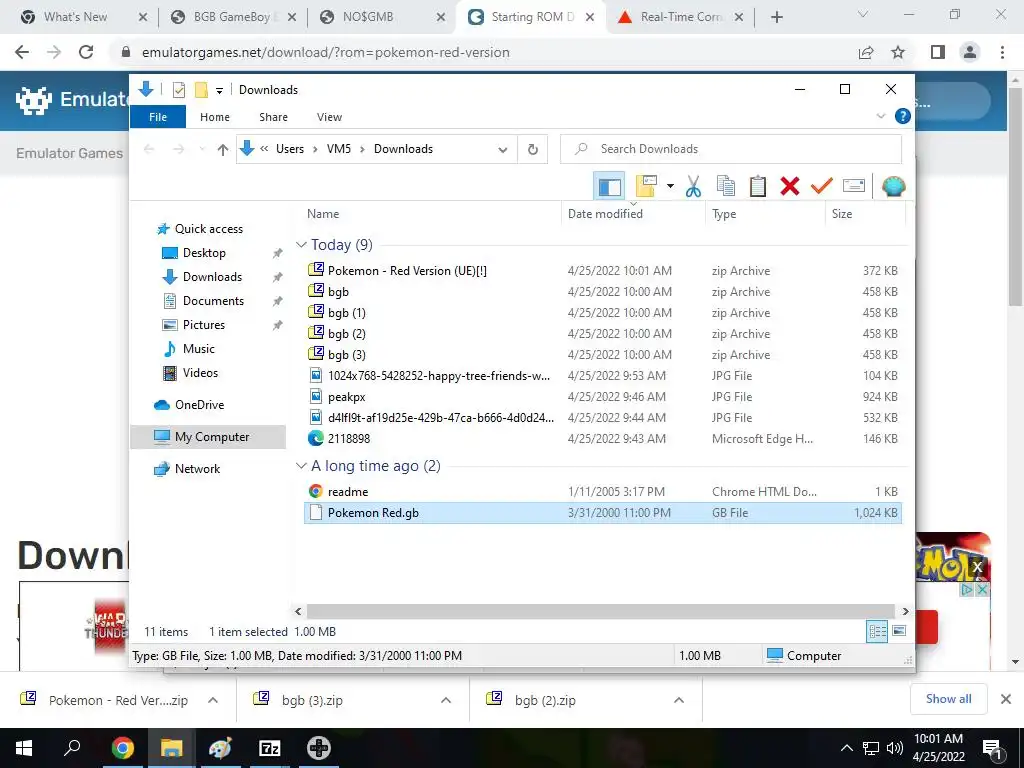Click the Up one level arrow
This screenshot has width=1024, height=768.
(x=223, y=150)
